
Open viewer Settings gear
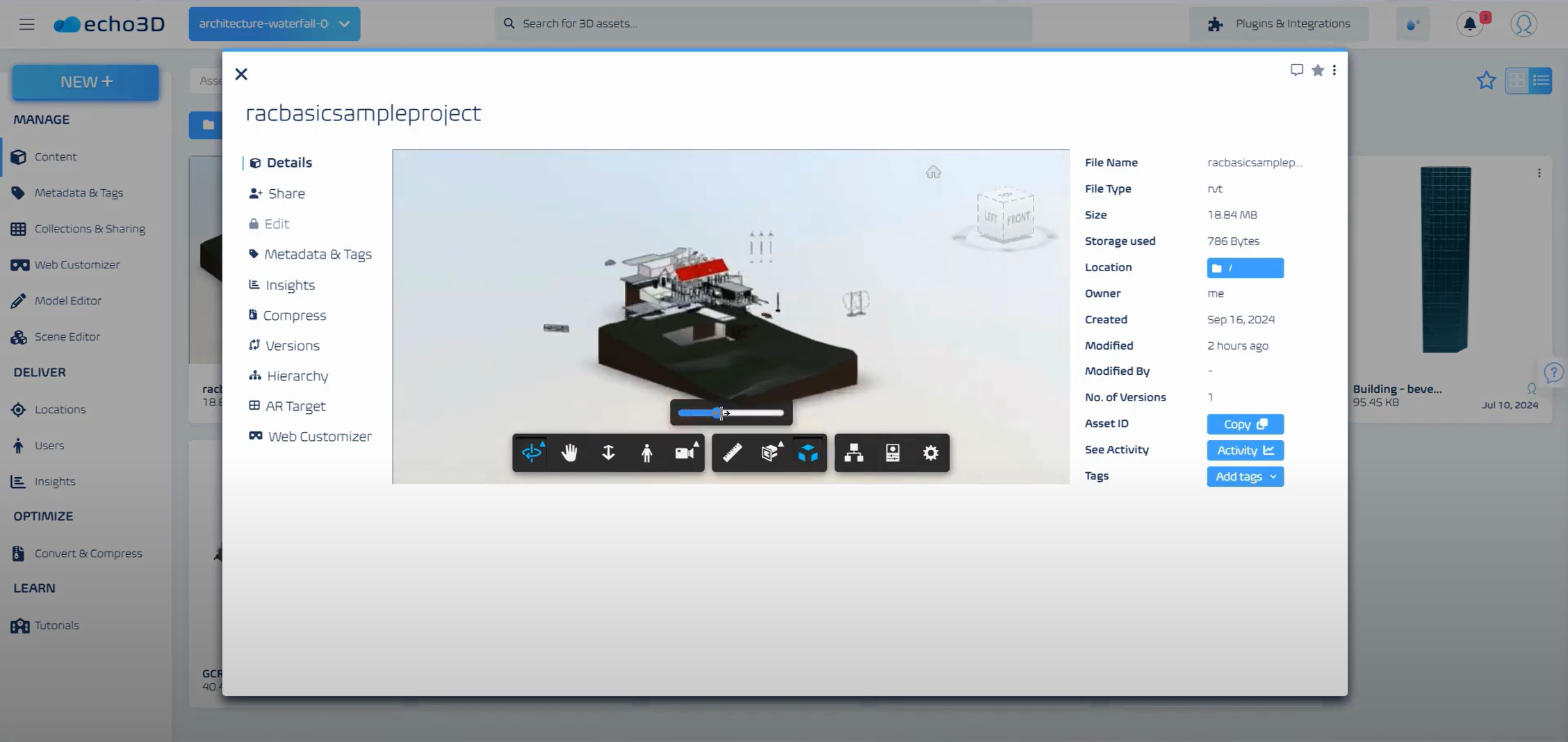[x=931, y=453]
